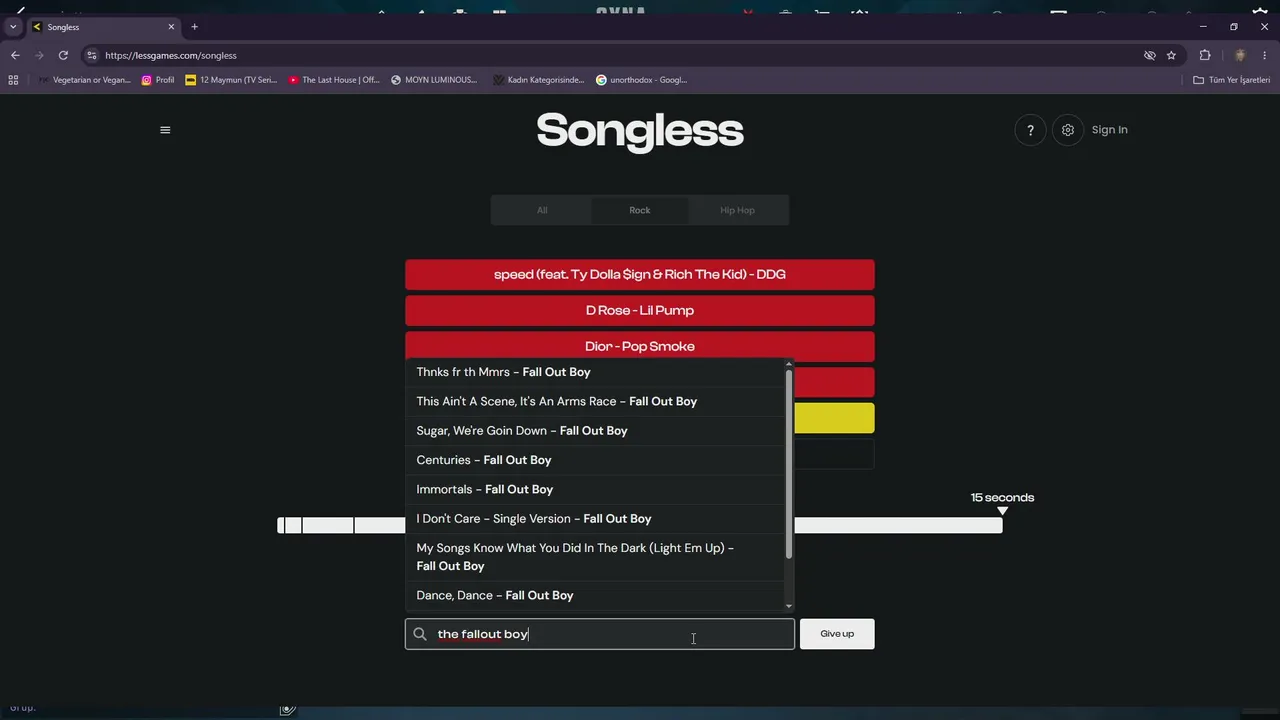Image resolution: width=1280 pixels, height=720 pixels.
Task: Click the song search input field
Action: [600, 634]
